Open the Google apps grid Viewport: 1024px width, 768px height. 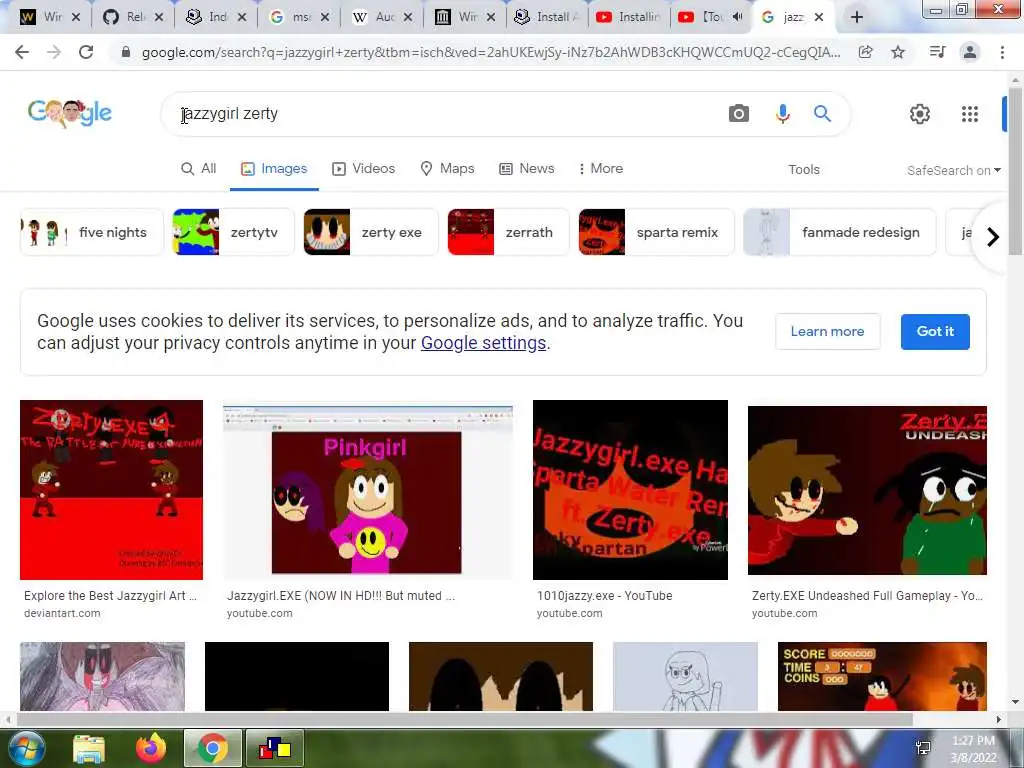[x=970, y=114]
